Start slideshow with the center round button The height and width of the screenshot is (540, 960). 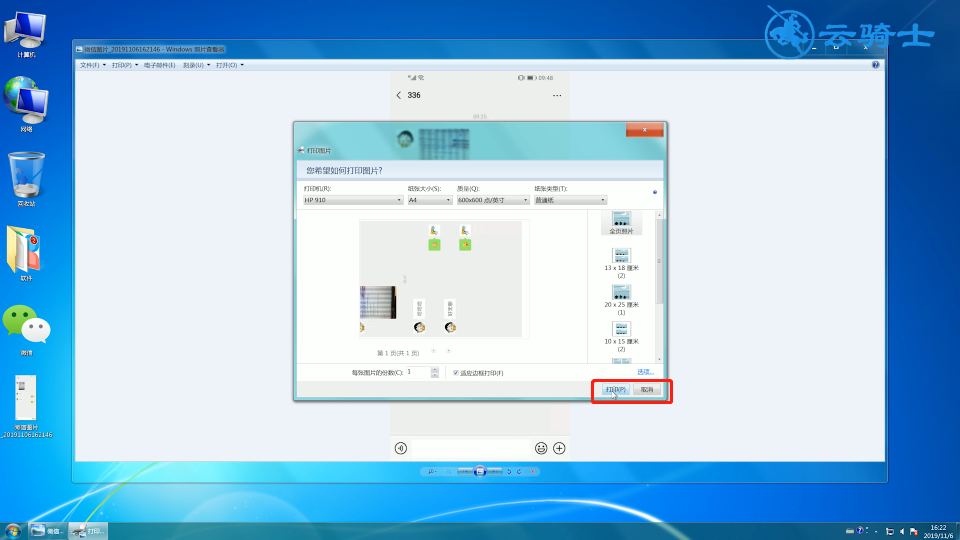coord(480,471)
